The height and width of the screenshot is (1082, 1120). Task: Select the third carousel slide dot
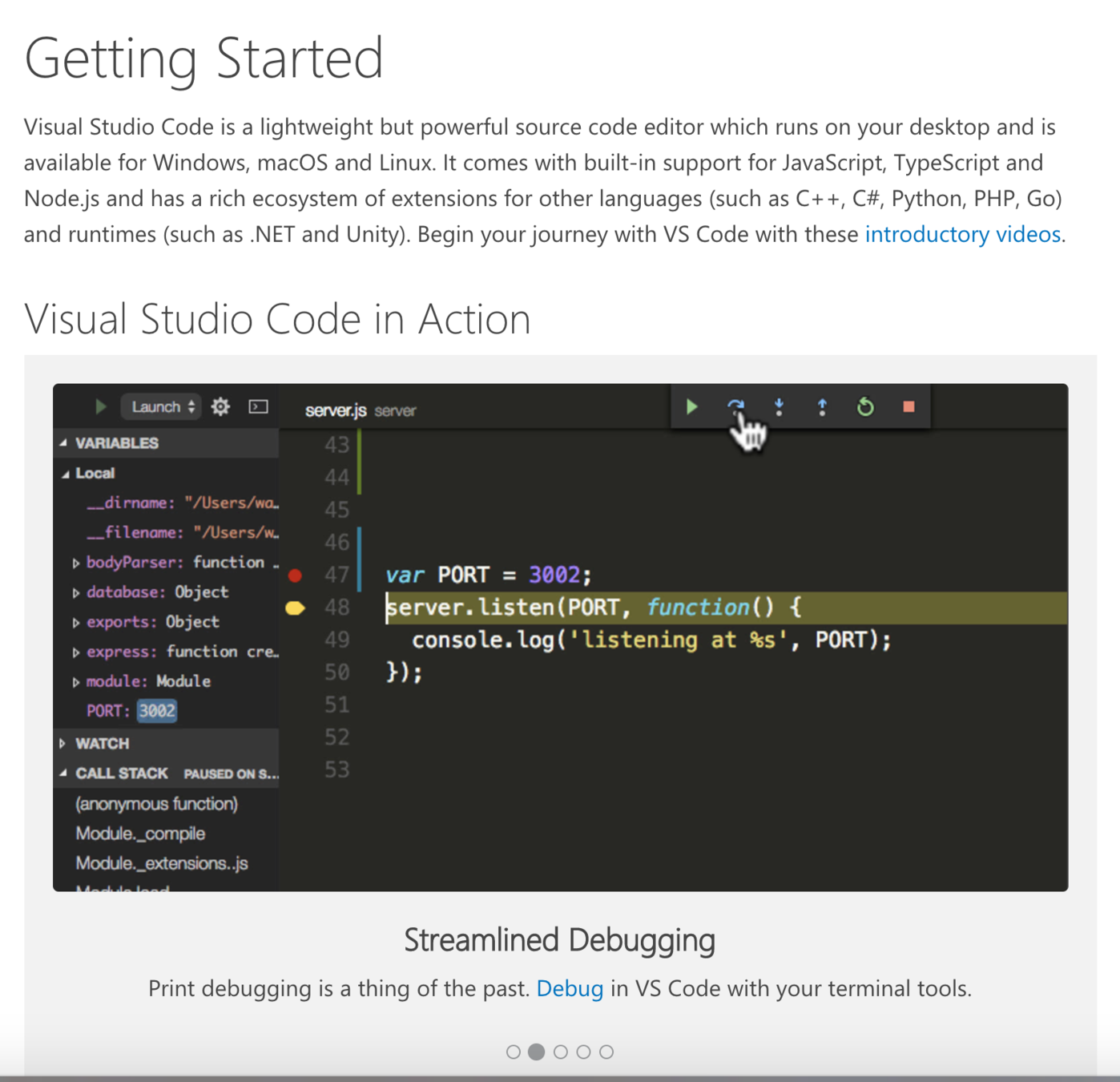coord(561,1052)
